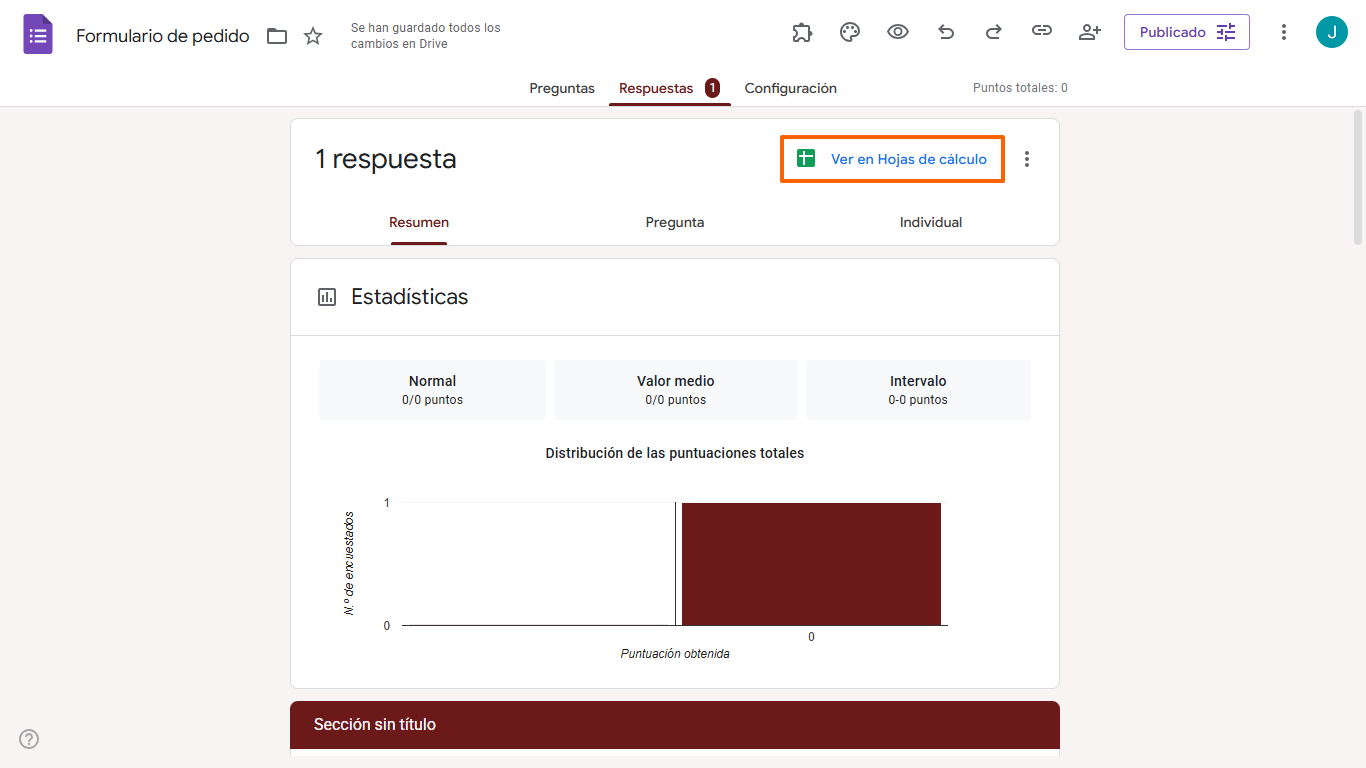
Task: Click the Normal 0/0 puntos stat
Action: (432, 390)
